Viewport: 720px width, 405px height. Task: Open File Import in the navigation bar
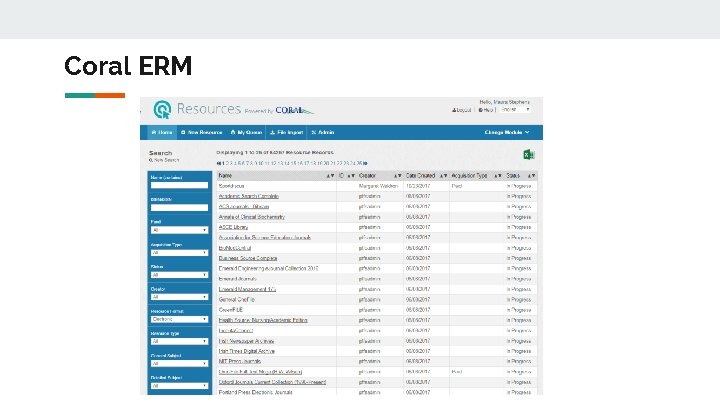coord(287,132)
